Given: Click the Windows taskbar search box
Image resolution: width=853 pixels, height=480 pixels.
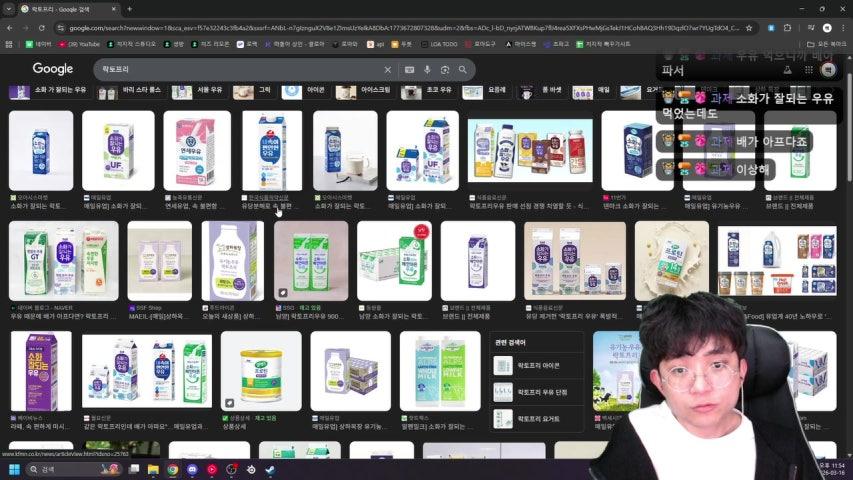Looking at the screenshot, I should point(75,469).
